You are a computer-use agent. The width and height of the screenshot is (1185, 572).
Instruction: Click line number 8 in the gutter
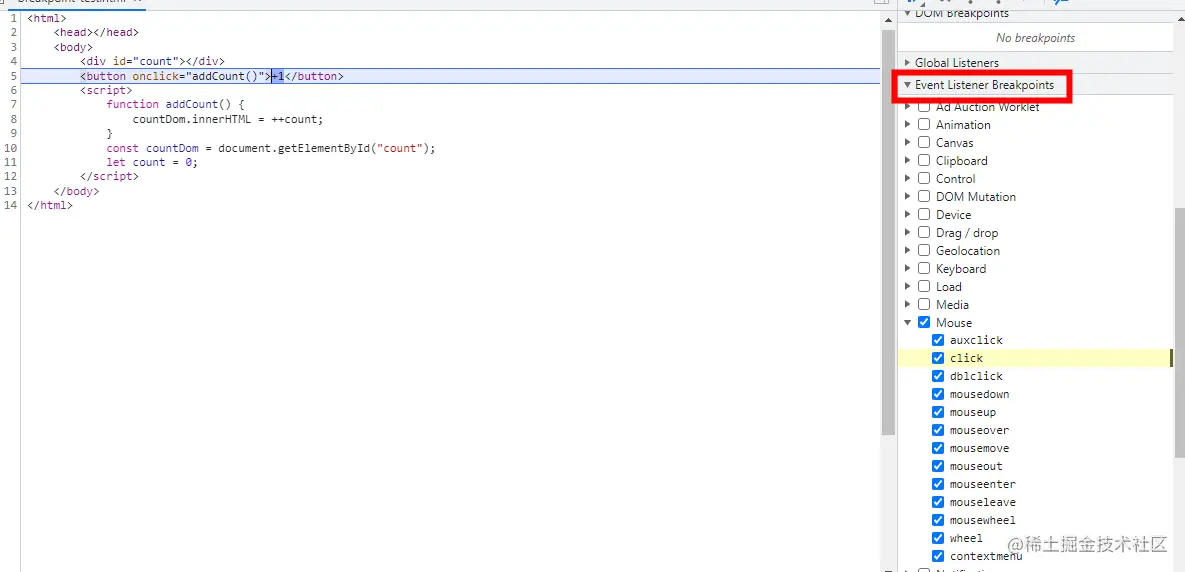[x=13, y=119]
